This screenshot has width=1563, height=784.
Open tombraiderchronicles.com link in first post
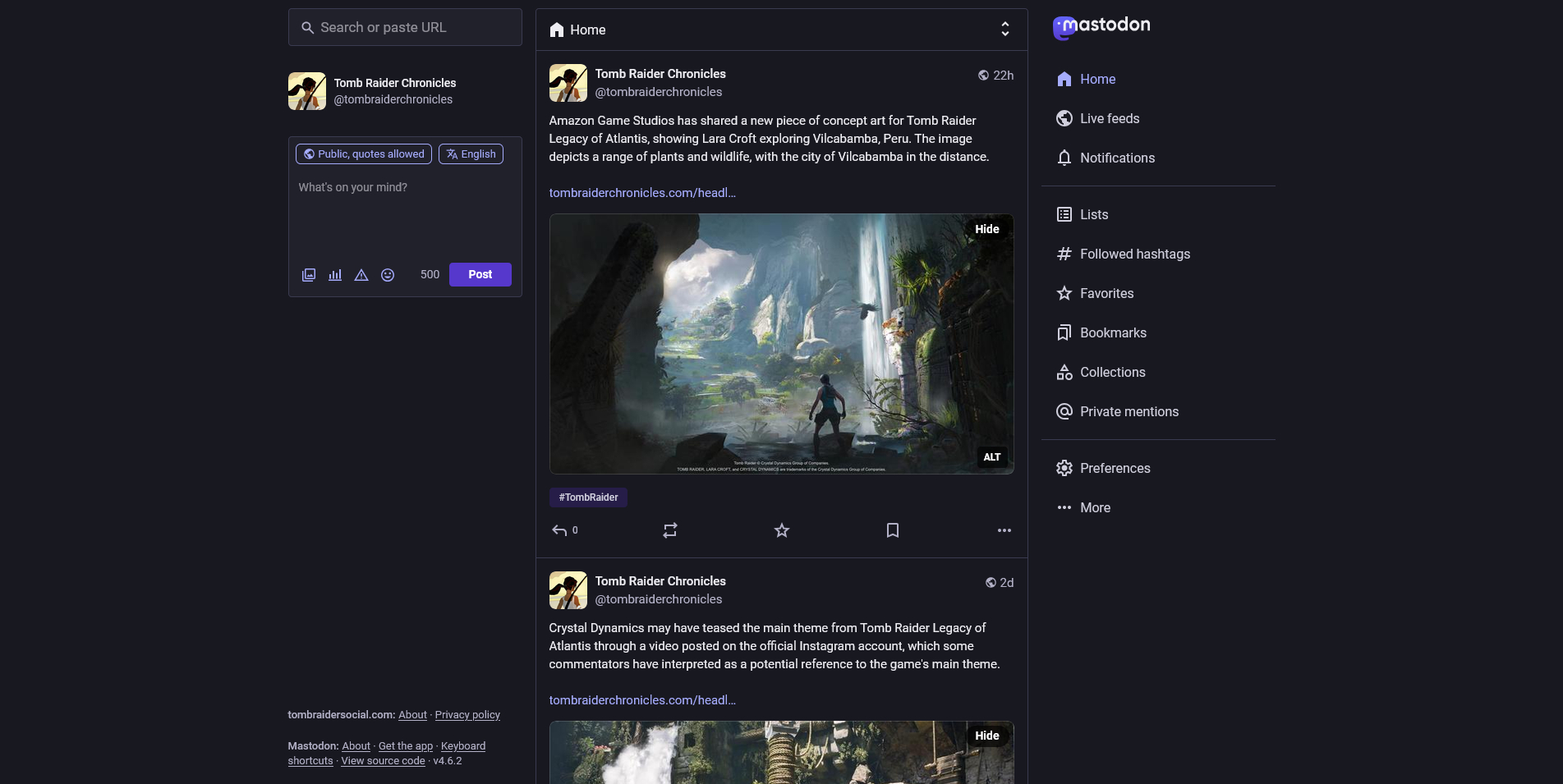tap(642, 193)
